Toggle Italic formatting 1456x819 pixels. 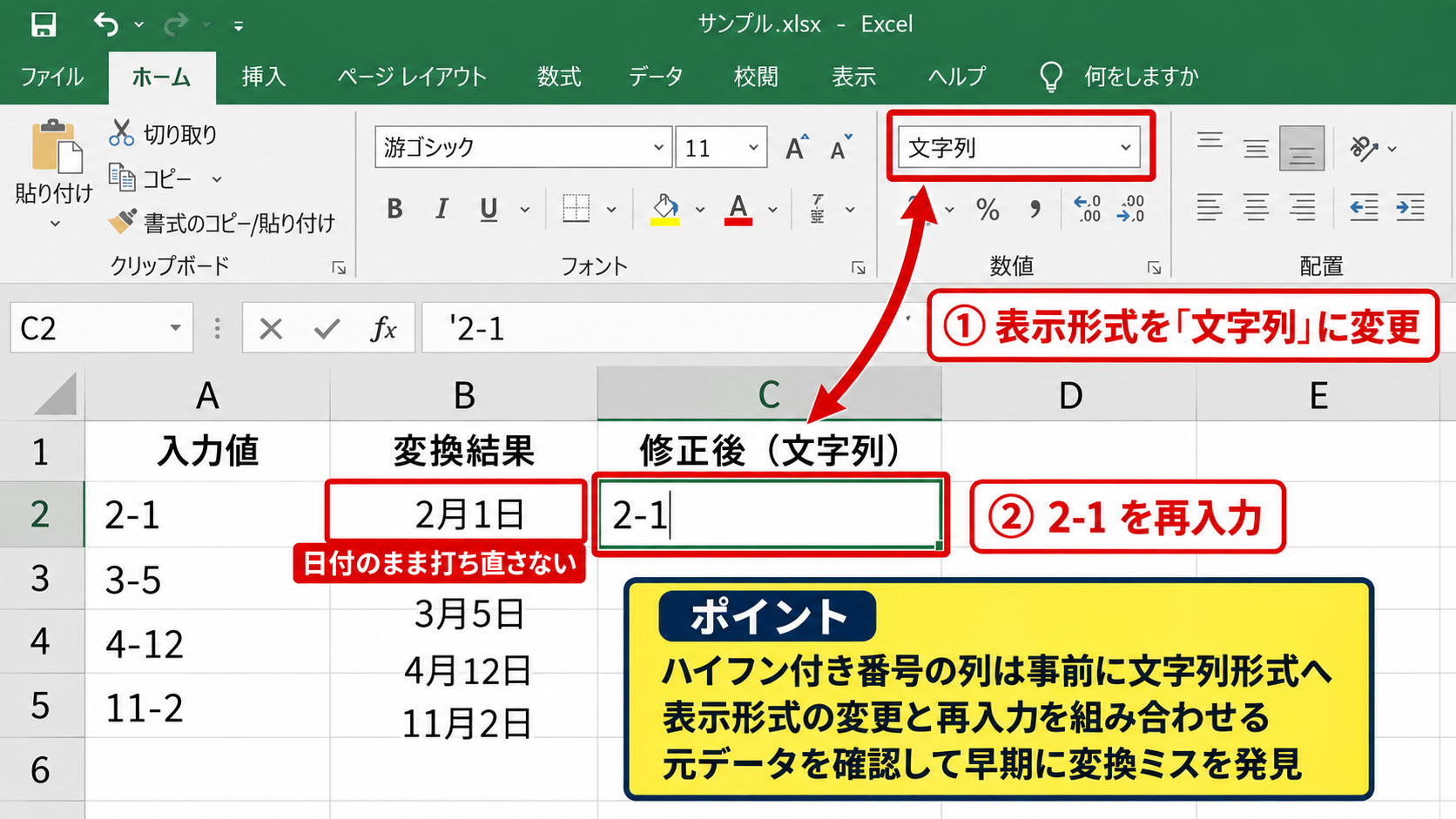[442, 209]
